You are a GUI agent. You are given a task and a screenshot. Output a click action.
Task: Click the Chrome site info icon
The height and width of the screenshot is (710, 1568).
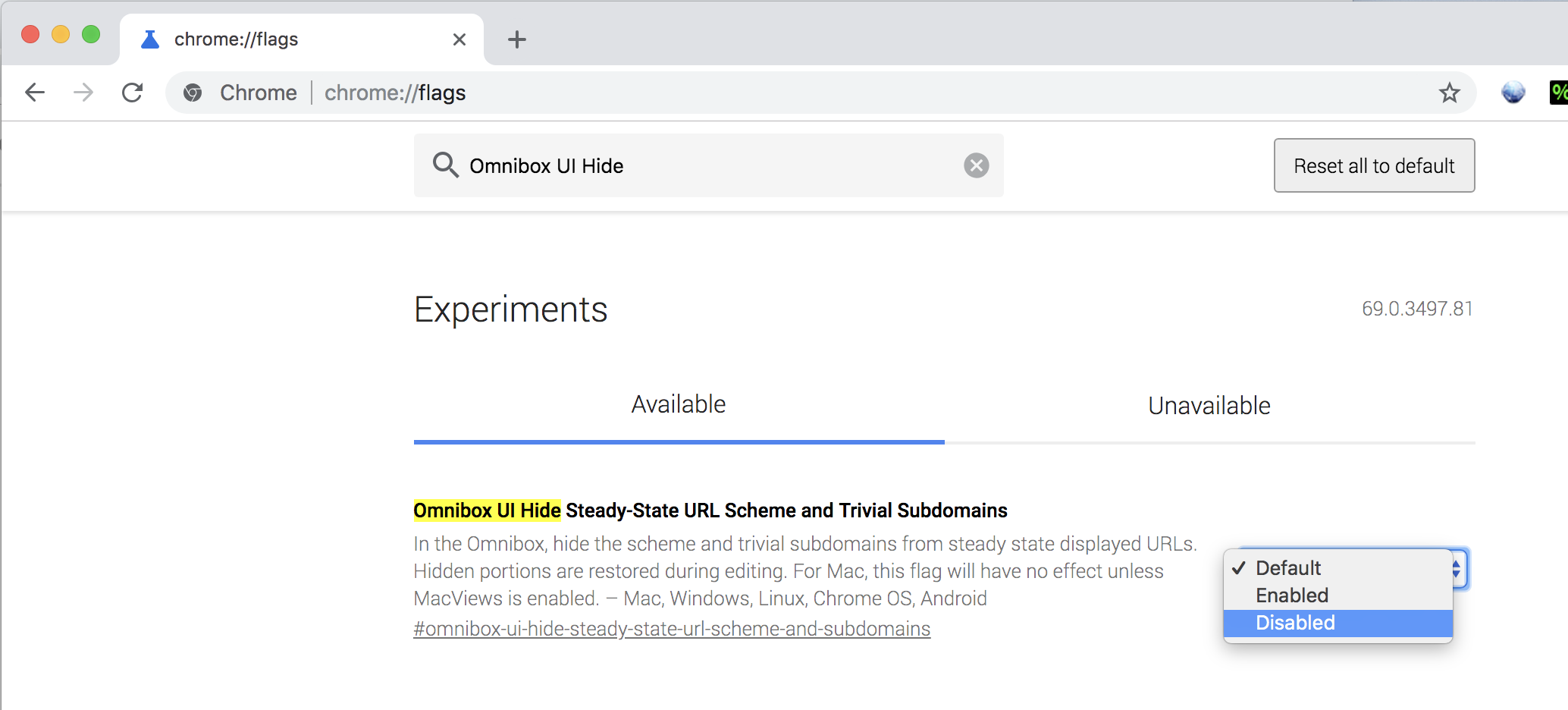tap(193, 93)
